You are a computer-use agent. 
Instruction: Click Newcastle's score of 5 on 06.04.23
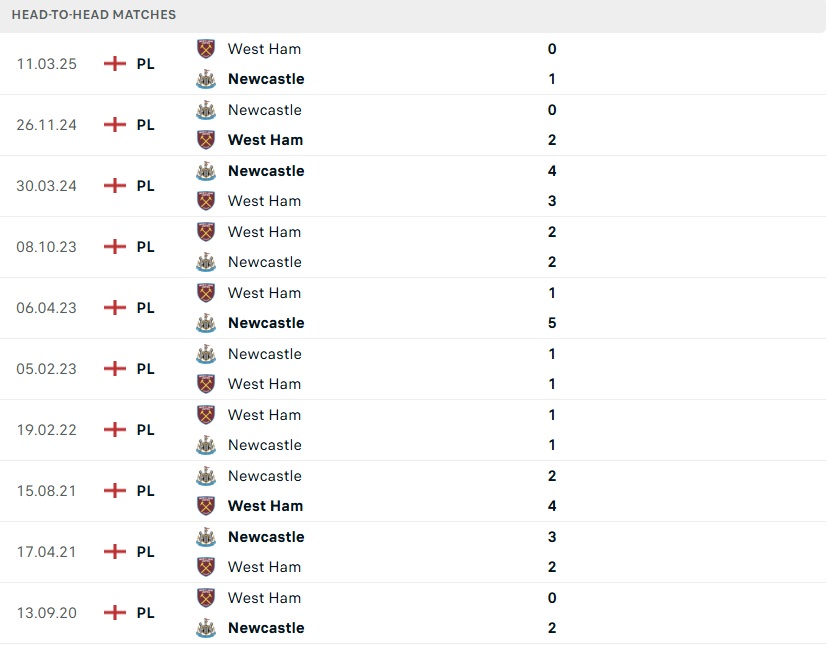(552, 323)
